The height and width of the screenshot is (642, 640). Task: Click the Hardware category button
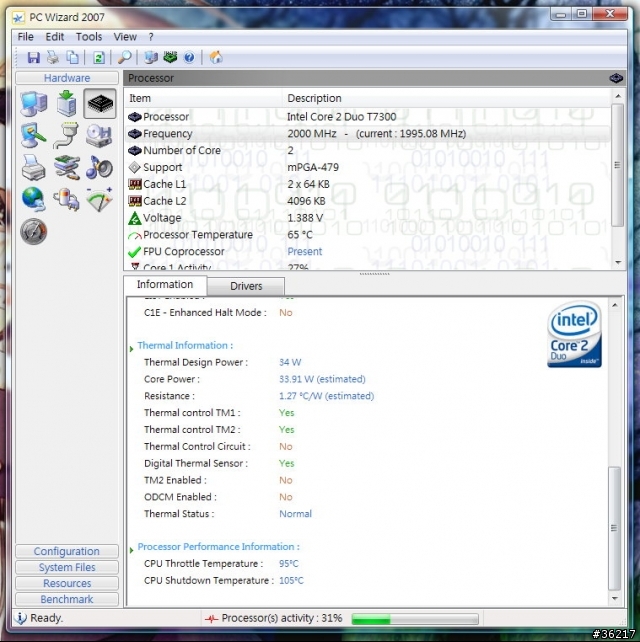67,78
